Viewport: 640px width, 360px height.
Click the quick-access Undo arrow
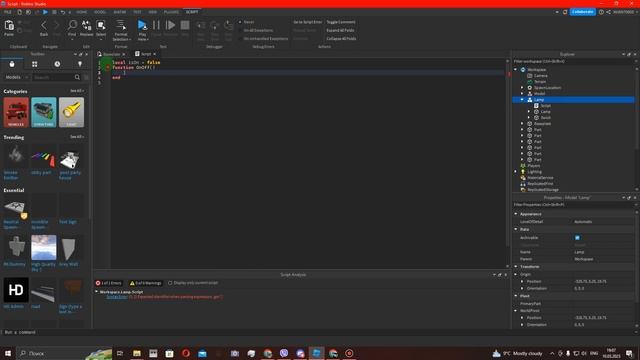pos(63,12)
